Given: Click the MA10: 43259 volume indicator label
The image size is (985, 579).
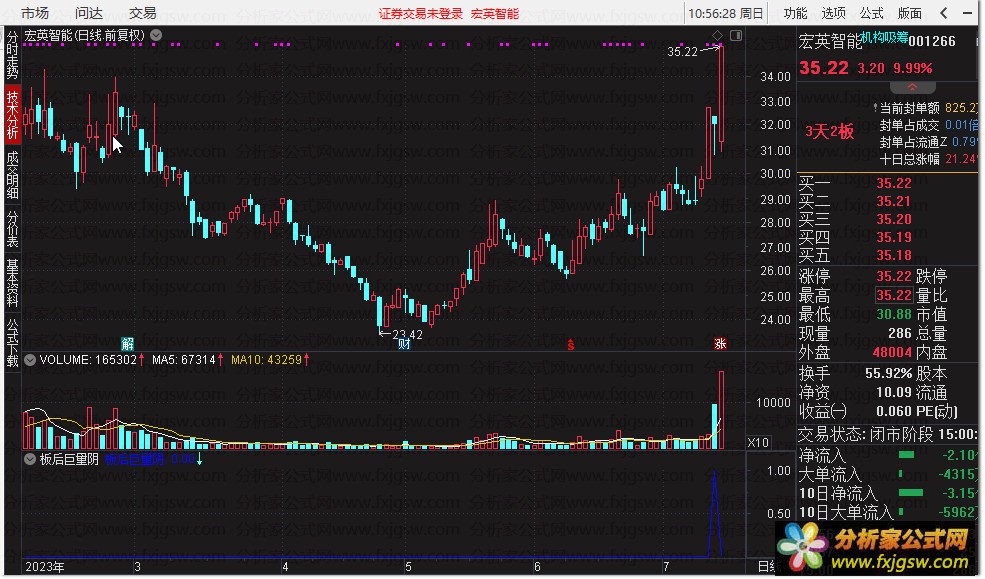Looking at the screenshot, I should 270,360.
